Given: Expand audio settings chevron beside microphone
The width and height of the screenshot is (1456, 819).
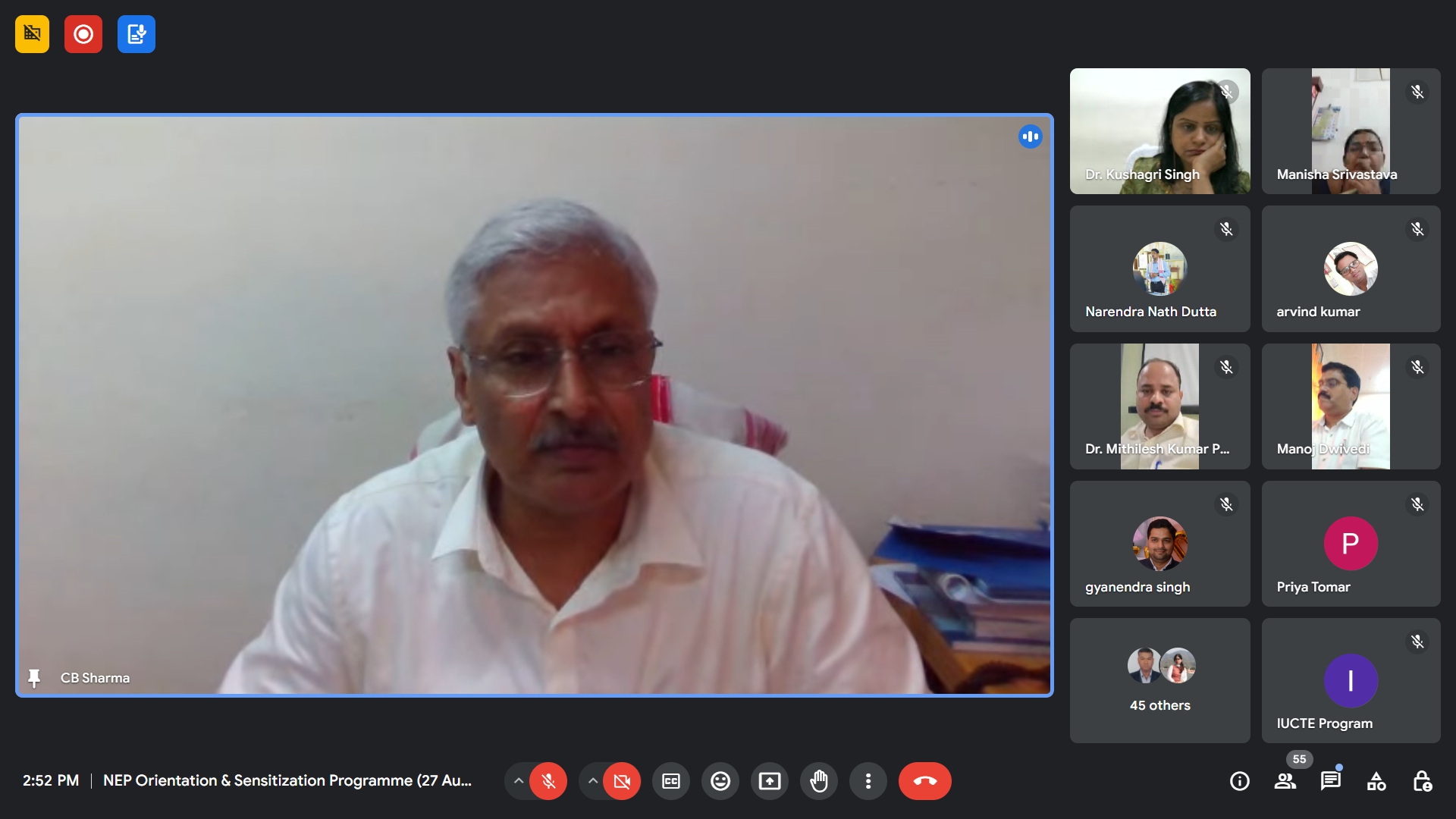Looking at the screenshot, I should (518, 781).
